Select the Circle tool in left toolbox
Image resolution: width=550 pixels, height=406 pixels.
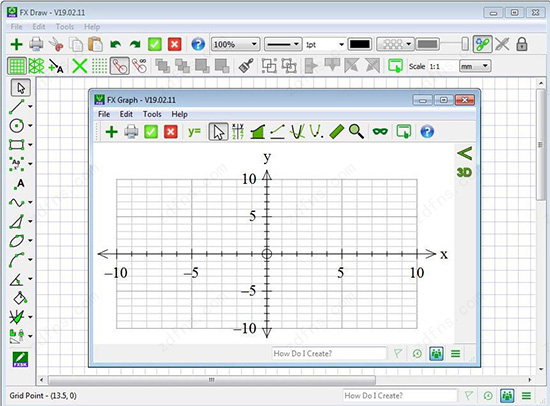[x=16, y=125]
